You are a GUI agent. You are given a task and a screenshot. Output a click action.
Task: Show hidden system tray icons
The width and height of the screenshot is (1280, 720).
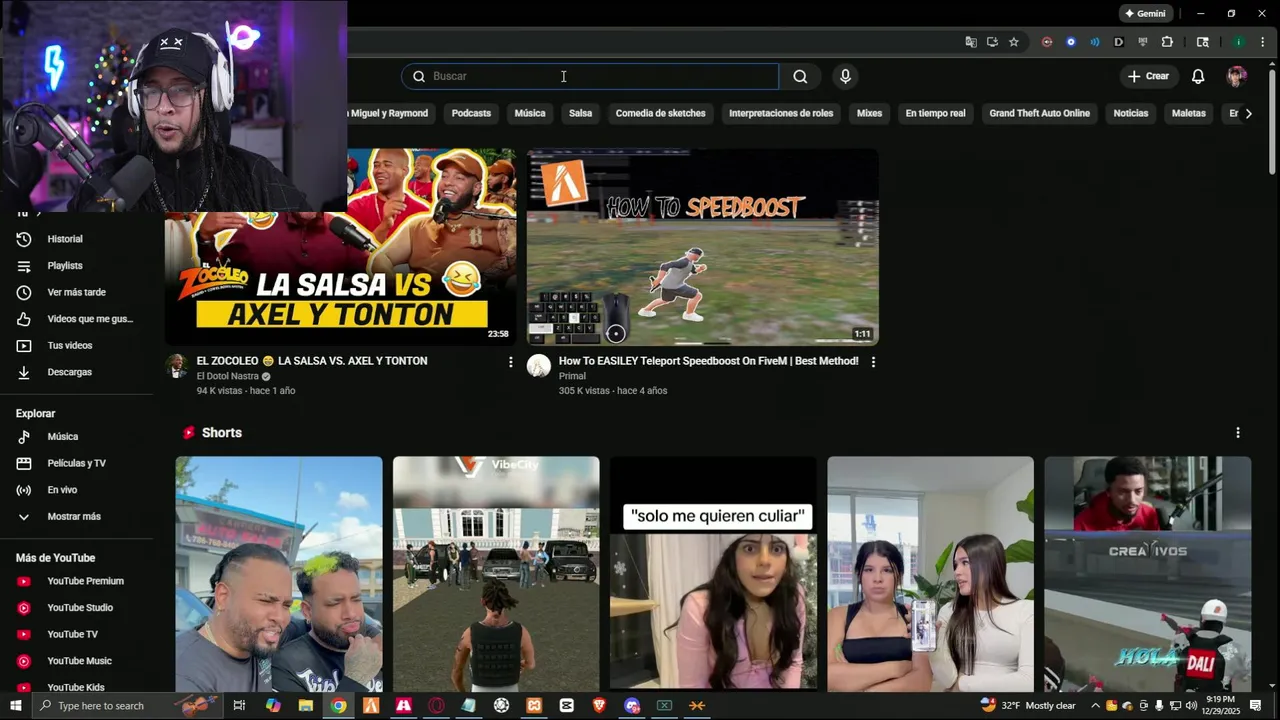coord(1095,706)
